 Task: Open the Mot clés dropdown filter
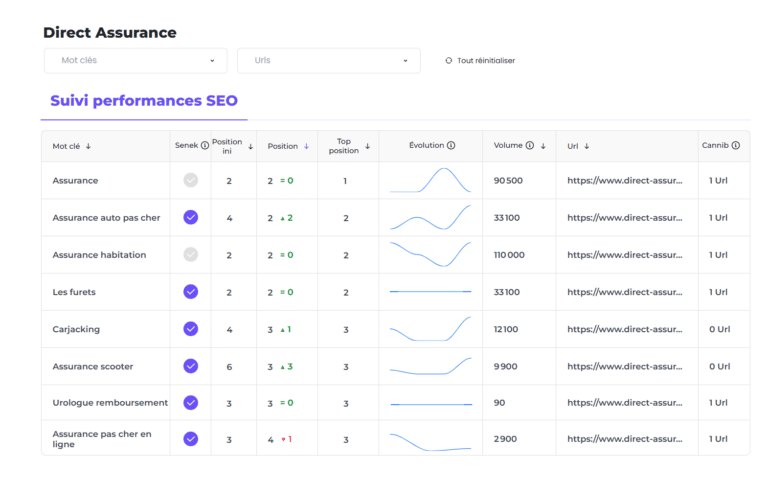[x=135, y=61]
